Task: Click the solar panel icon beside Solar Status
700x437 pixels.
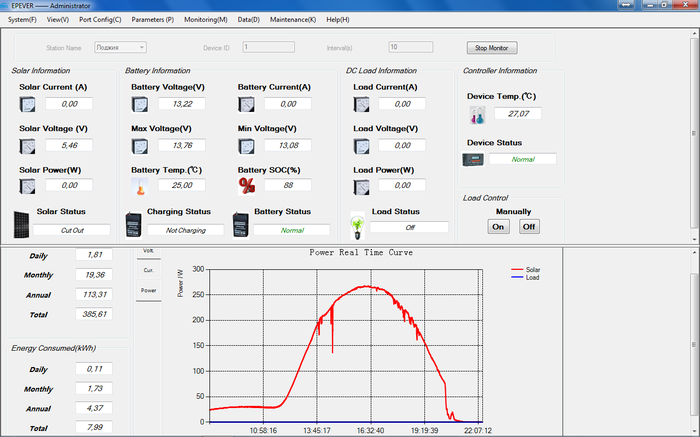Action: [21, 222]
